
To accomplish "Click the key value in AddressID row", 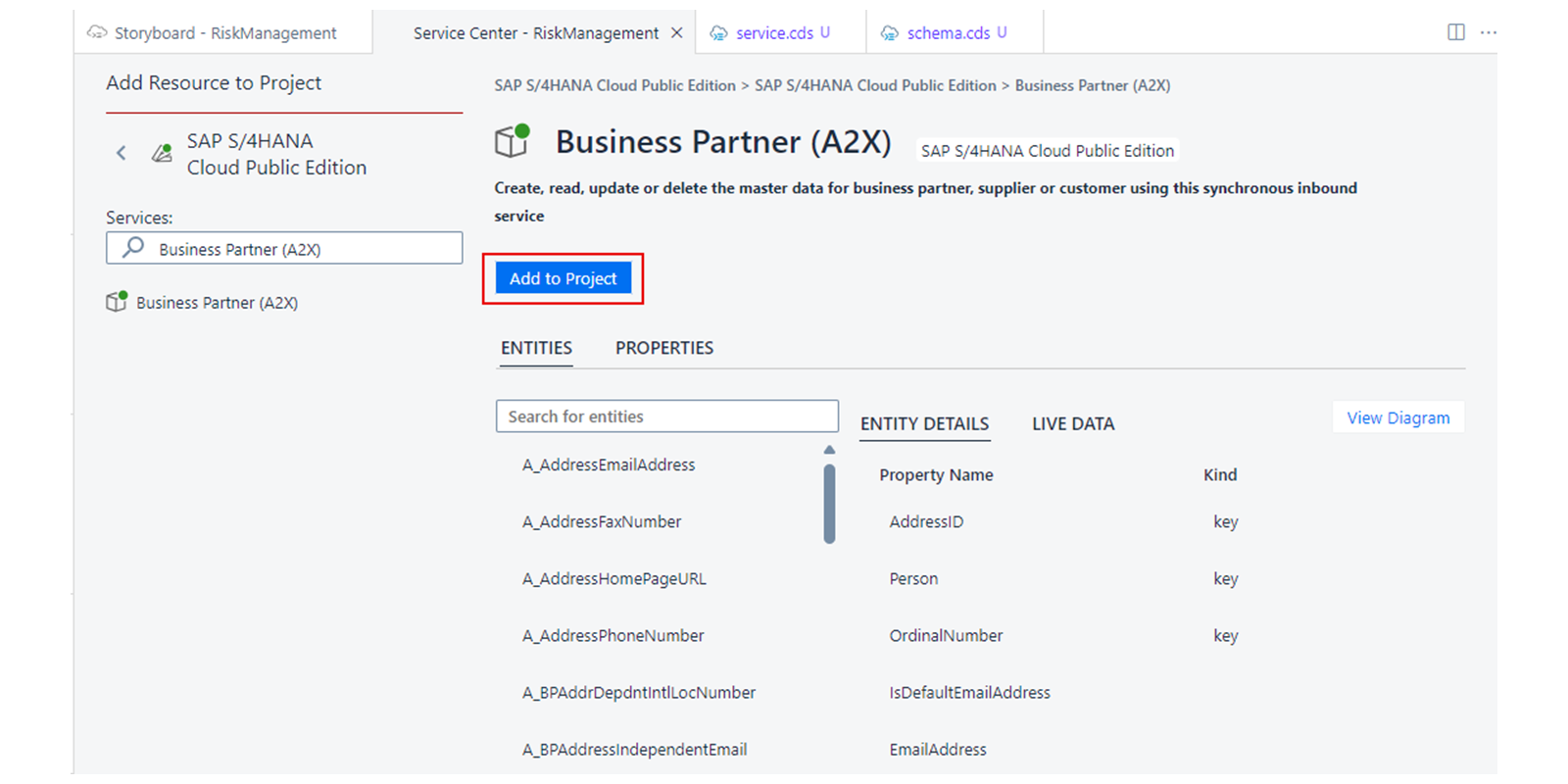I will coord(1226,521).
